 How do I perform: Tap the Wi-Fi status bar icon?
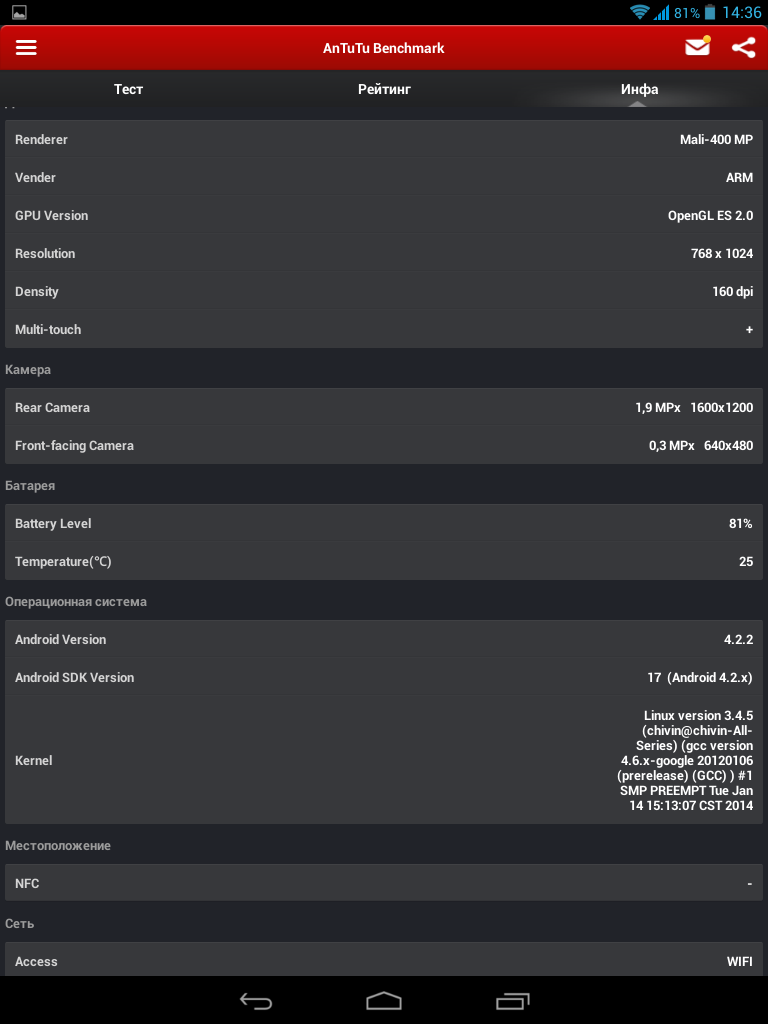640,12
